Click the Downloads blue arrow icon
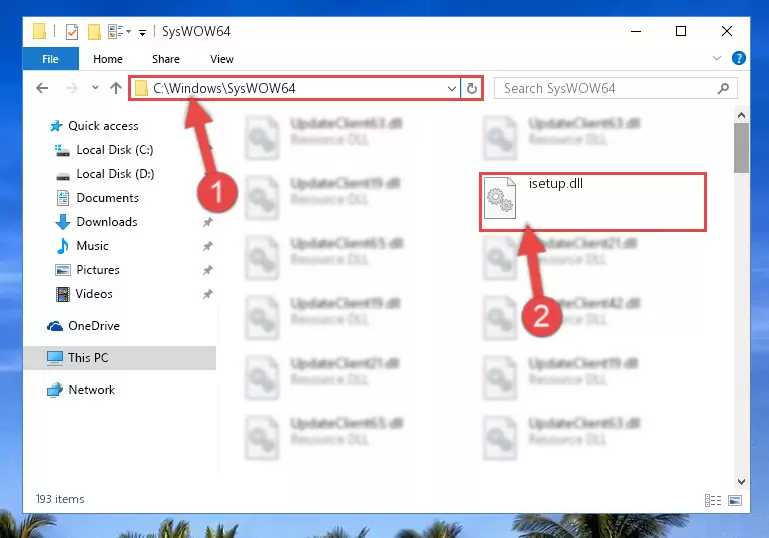Screen dimensions: 769x538 (x=63, y=222)
